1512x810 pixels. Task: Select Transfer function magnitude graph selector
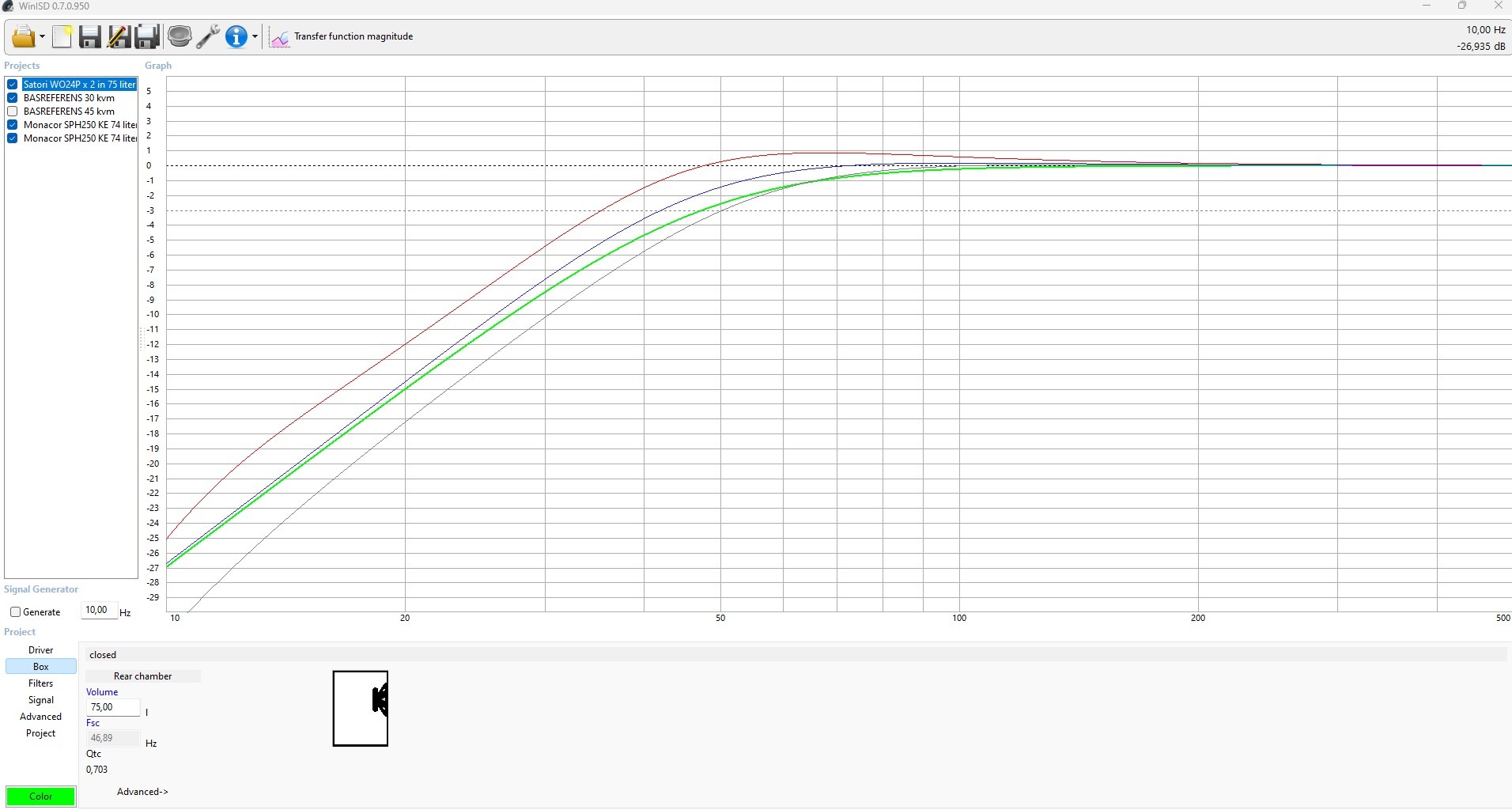pos(353,36)
